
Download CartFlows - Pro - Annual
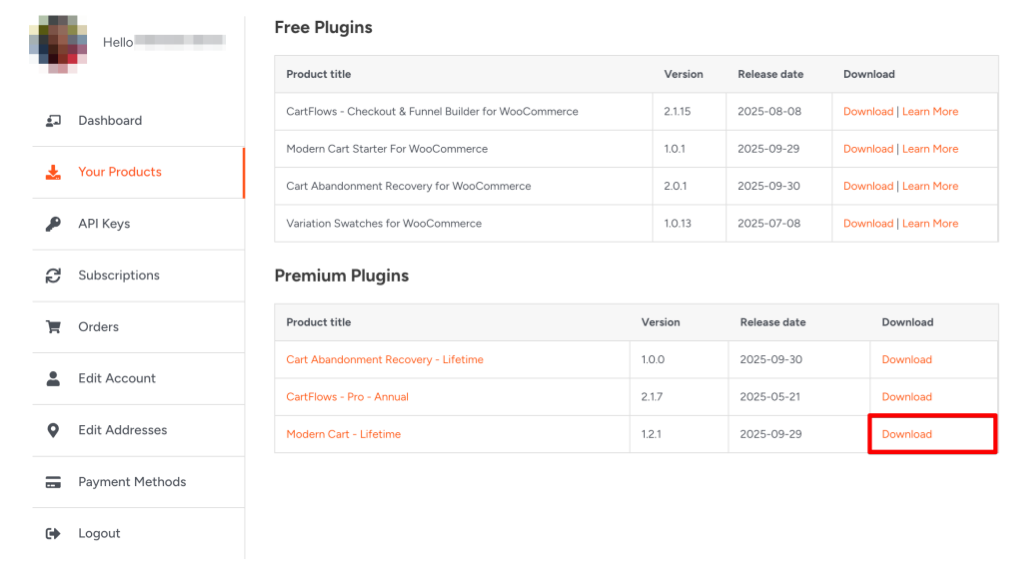(906, 397)
